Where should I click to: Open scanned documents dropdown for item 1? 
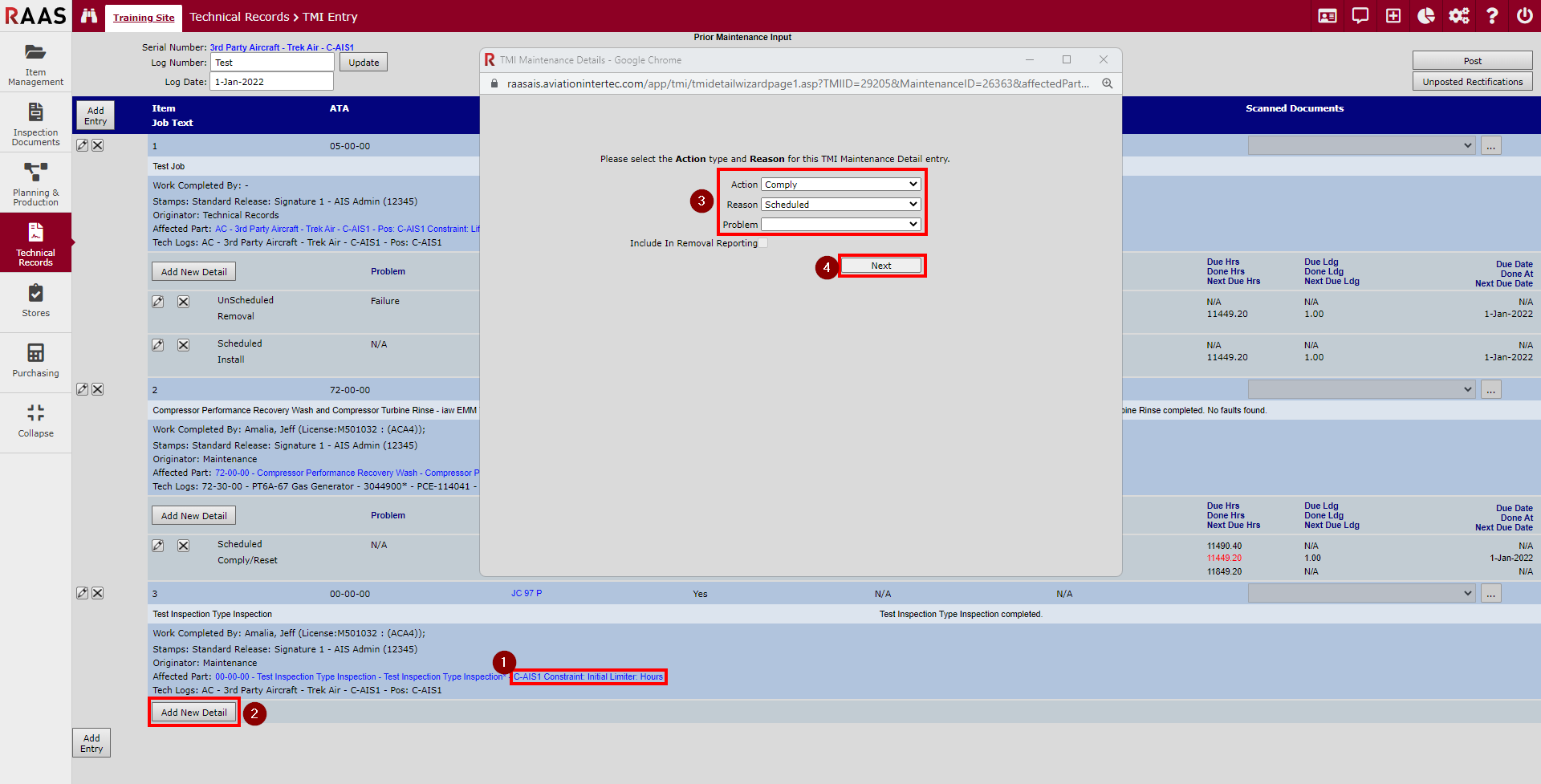tap(1361, 145)
